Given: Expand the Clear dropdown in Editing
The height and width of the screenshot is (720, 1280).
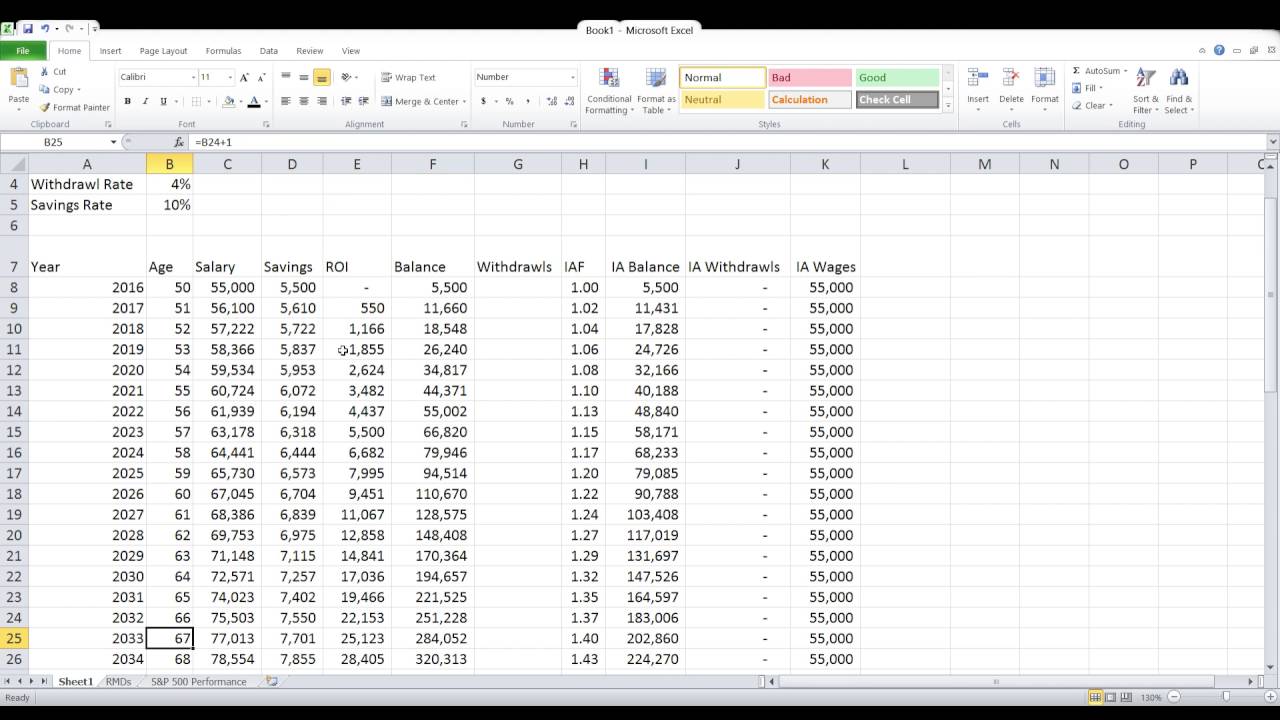Looking at the screenshot, I should coord(1110,105).
